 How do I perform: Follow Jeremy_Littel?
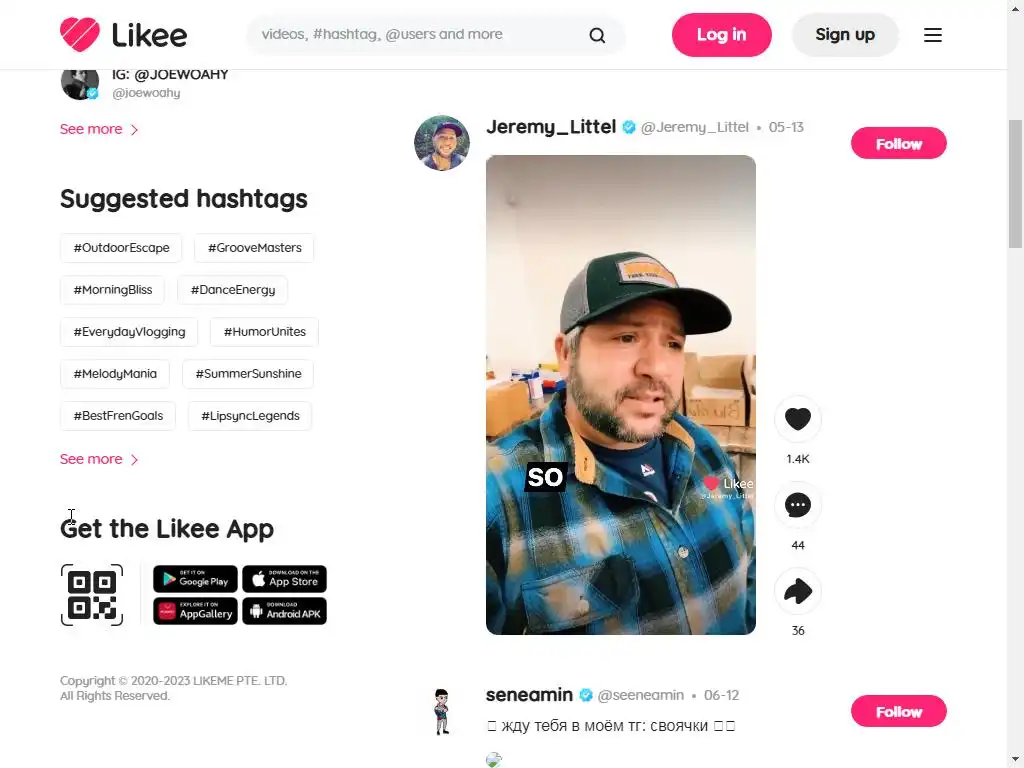(x=899, y=144)
